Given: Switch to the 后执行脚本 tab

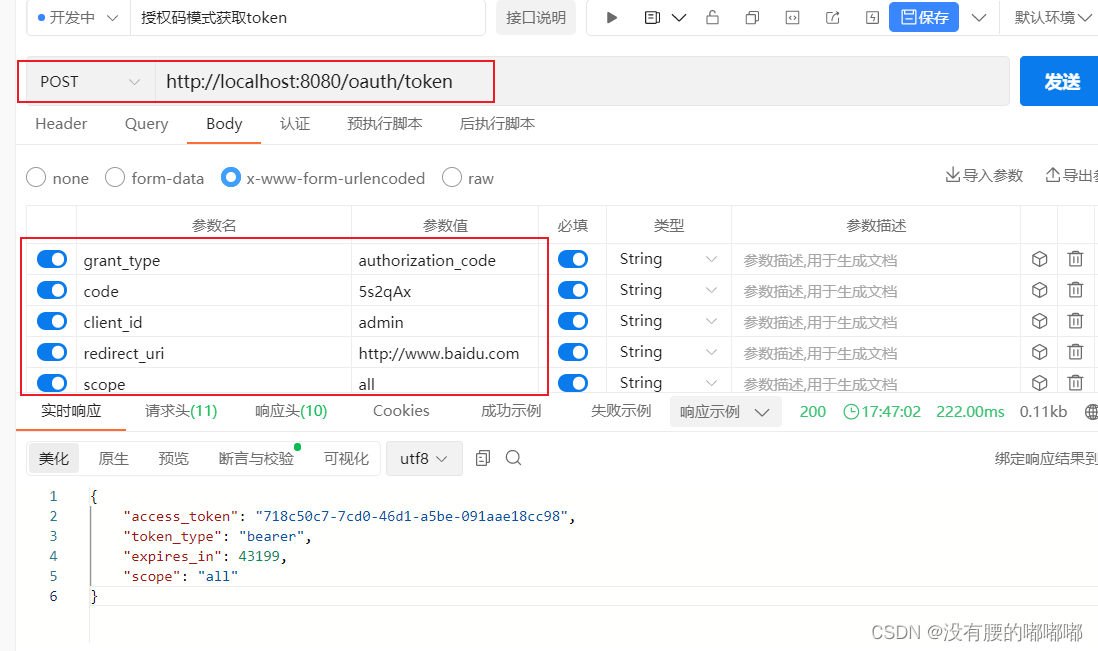Looking at the screenshot, I should [497, 124].
